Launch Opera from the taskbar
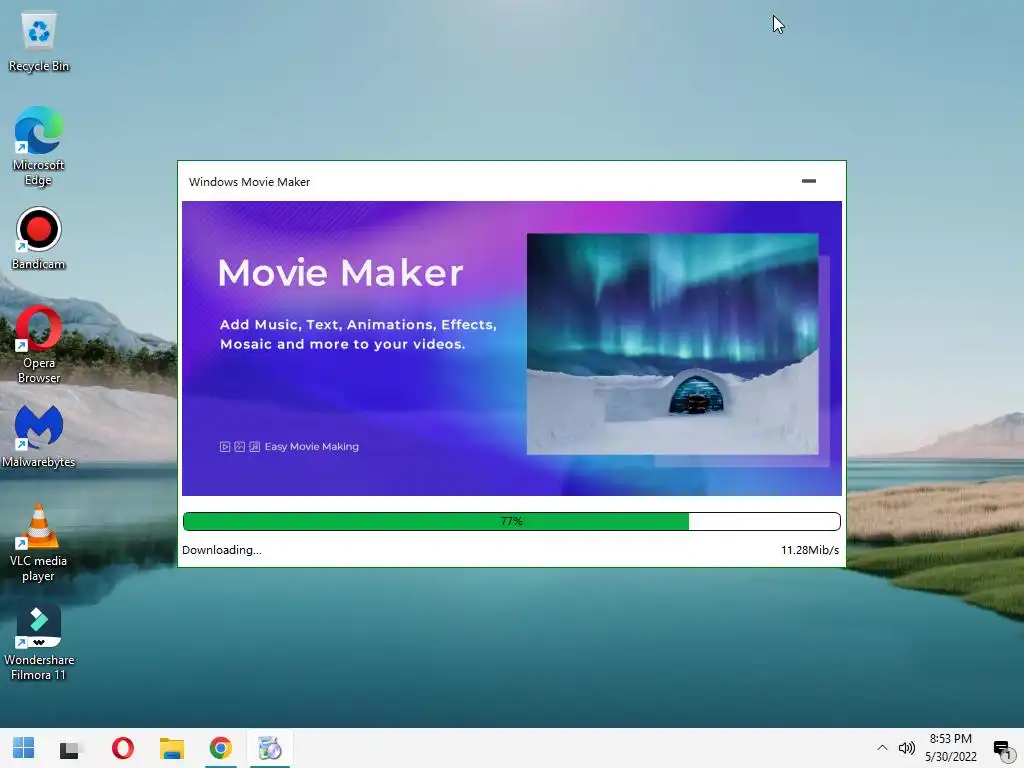Image resolution: width=1024 pixels, height=768 pixels. 123,748
